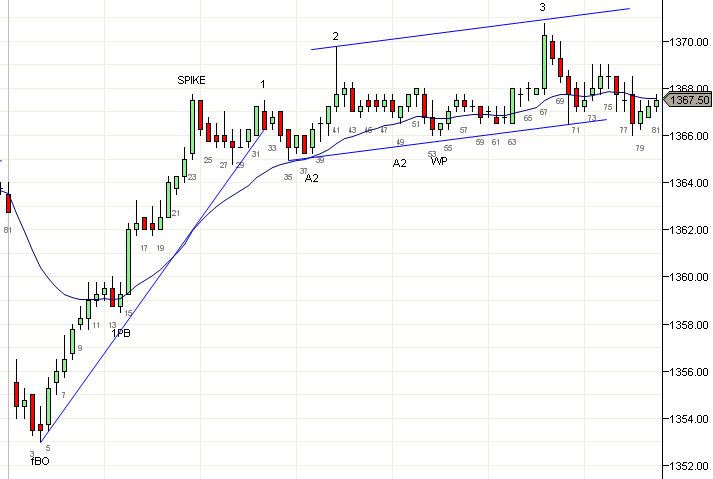Click the 1356.00 price axis label
Screen dimensions: 713x479
coord(688,372)
